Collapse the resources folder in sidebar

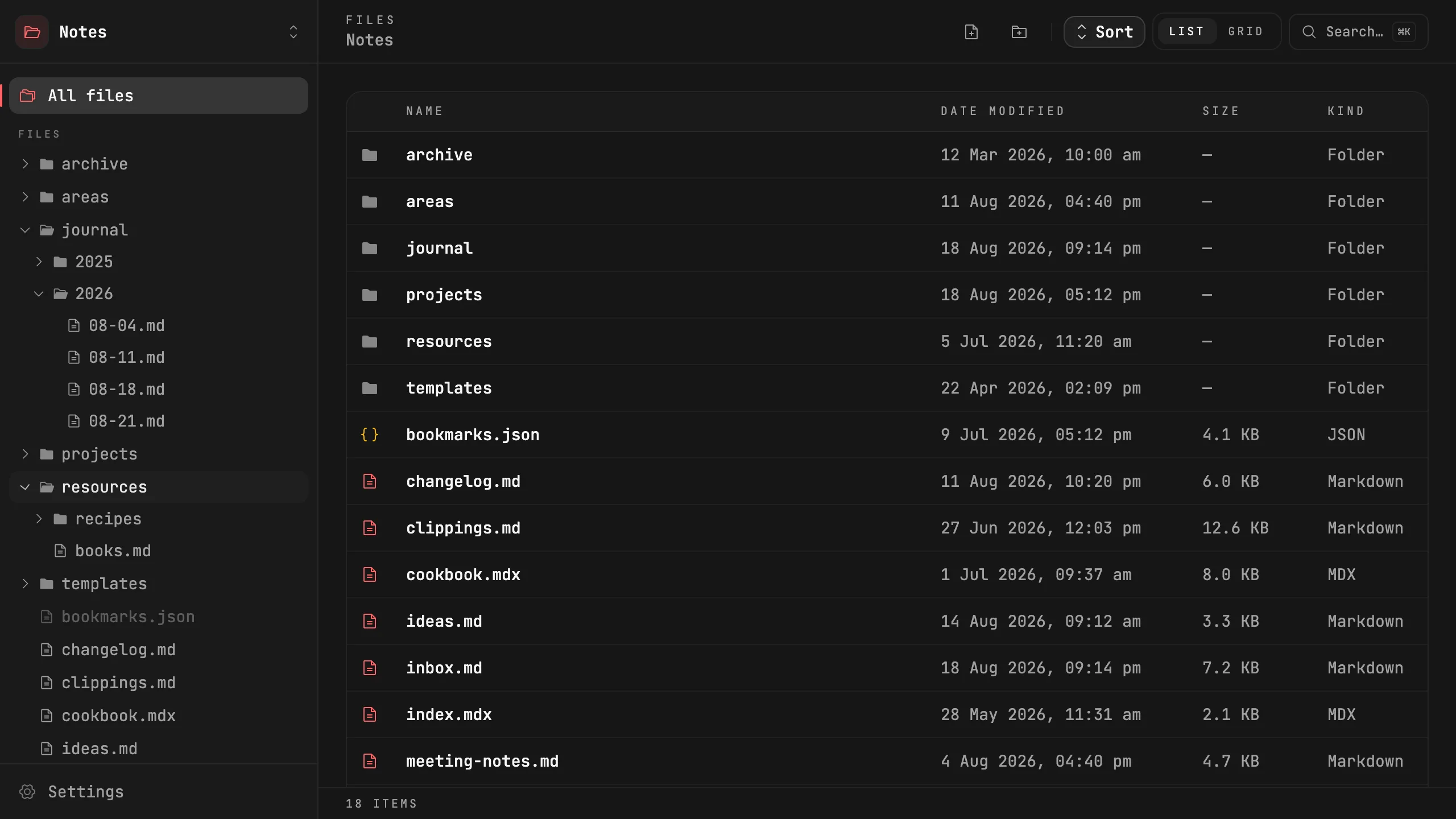[25, 487]
